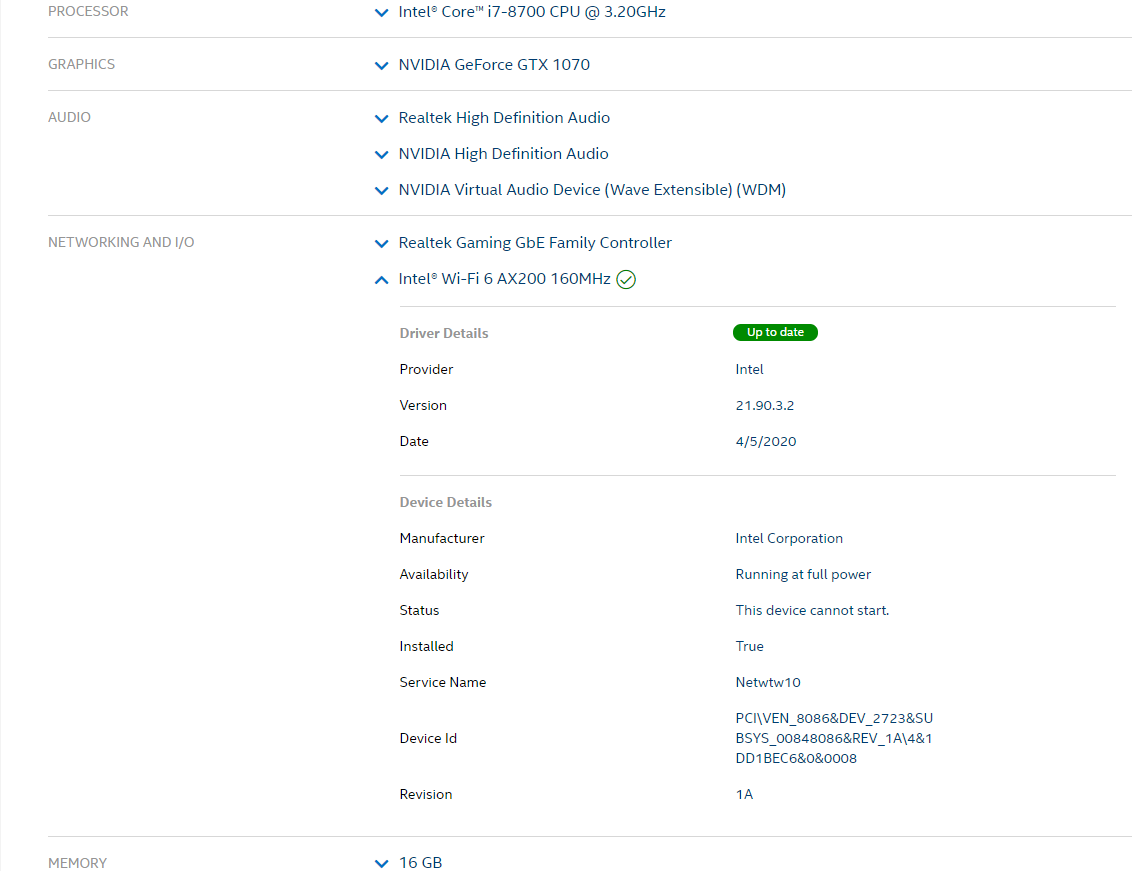Screen dimensions: 1136x871
Task: Click the Device Id field label
Action: 428,738
